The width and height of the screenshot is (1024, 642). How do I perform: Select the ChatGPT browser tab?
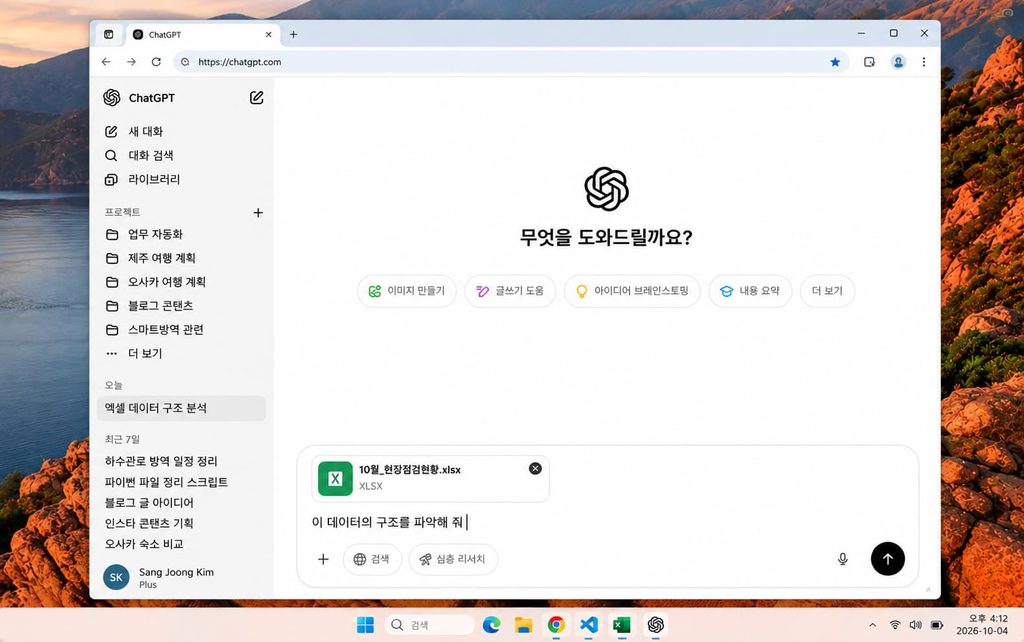click(x=202, y=35)
